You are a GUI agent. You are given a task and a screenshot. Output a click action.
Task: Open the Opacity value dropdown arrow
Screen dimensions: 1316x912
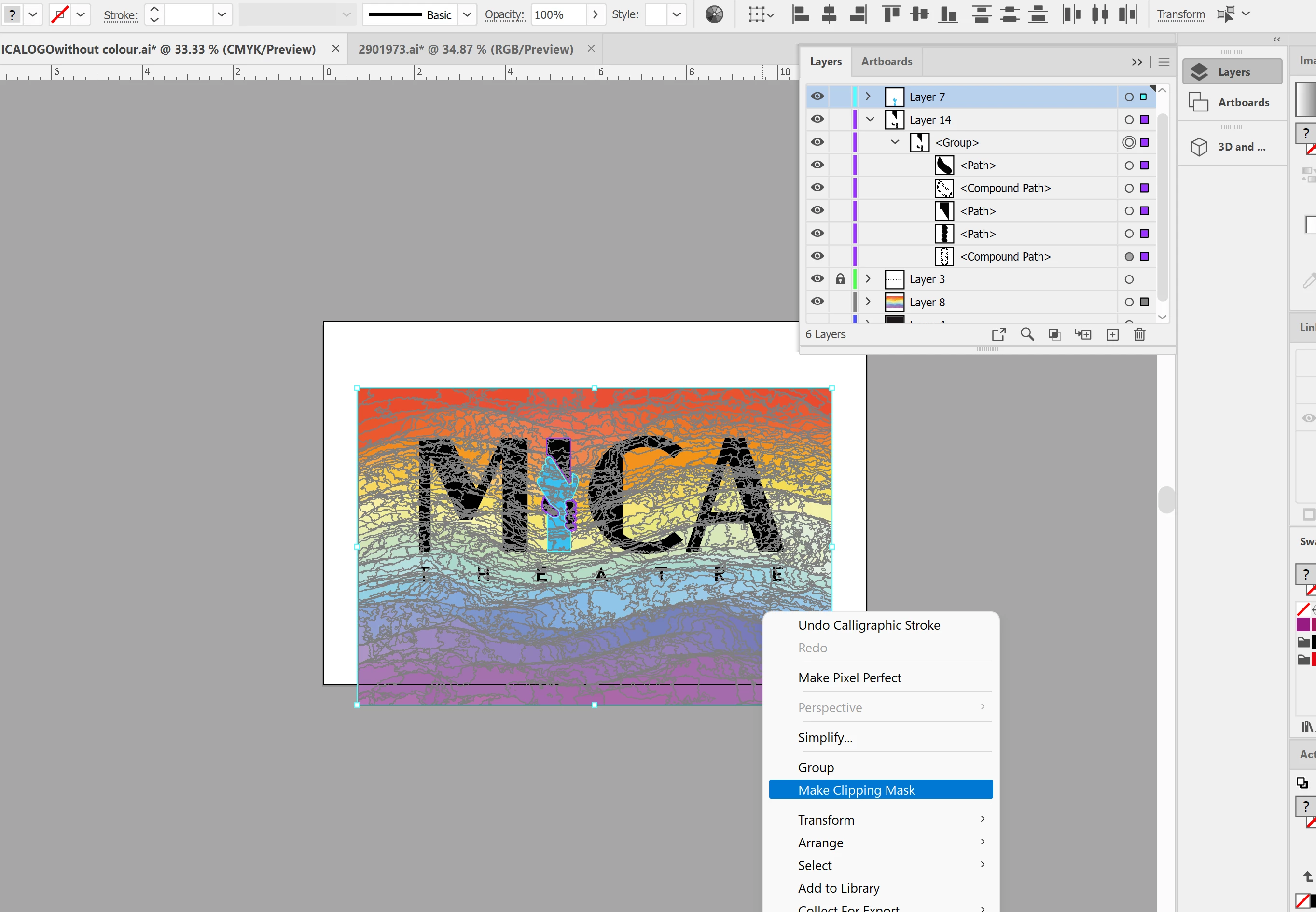(596, 15)
